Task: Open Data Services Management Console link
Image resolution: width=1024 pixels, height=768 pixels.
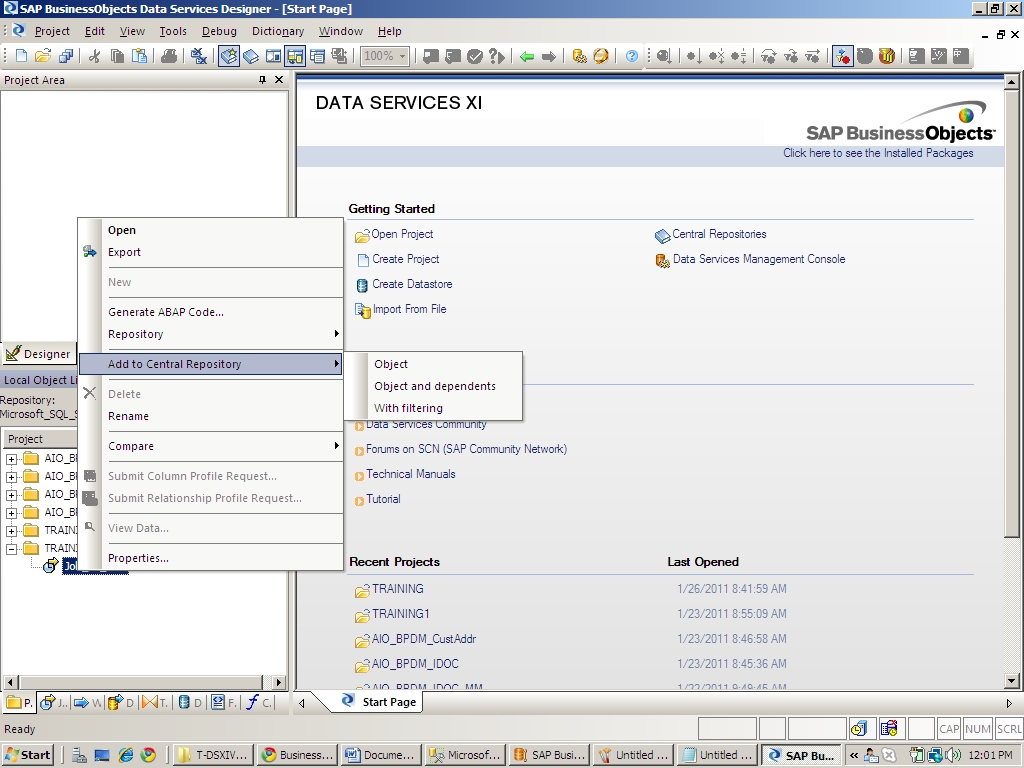Action: 759,259
